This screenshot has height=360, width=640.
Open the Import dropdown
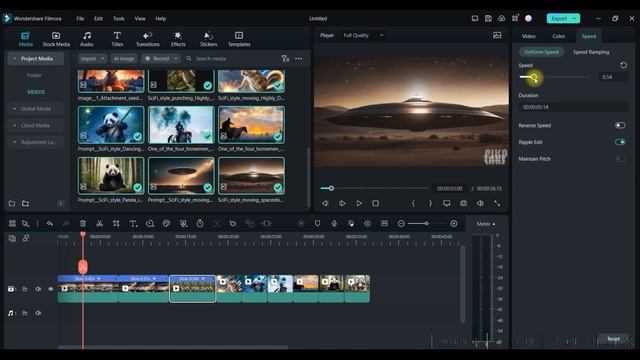point(92,59)
